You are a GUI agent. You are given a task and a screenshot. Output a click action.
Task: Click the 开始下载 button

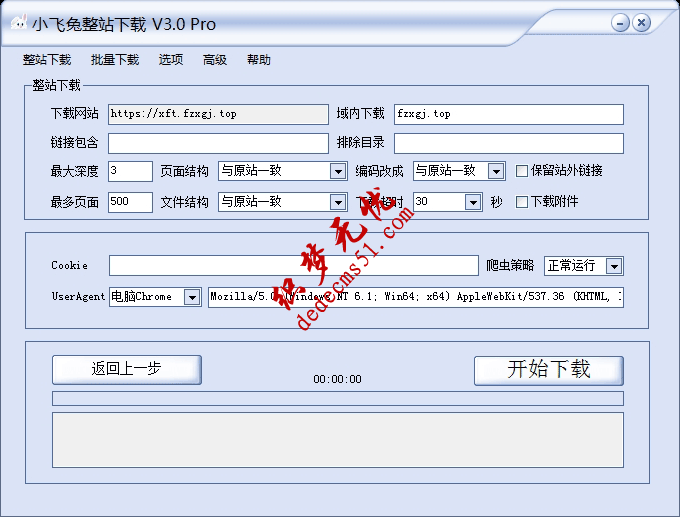(548, 370)
